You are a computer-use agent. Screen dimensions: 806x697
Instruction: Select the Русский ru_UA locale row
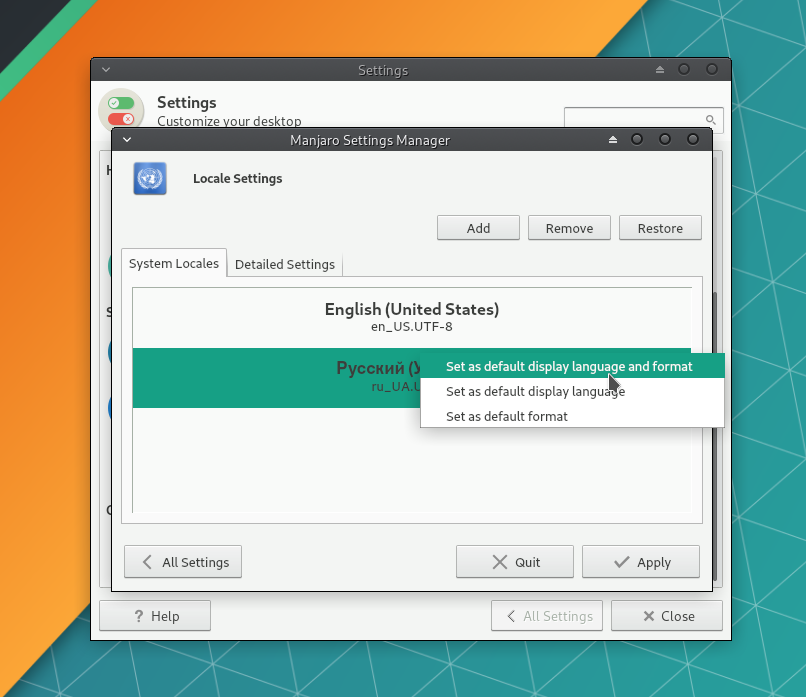point(277,378)
